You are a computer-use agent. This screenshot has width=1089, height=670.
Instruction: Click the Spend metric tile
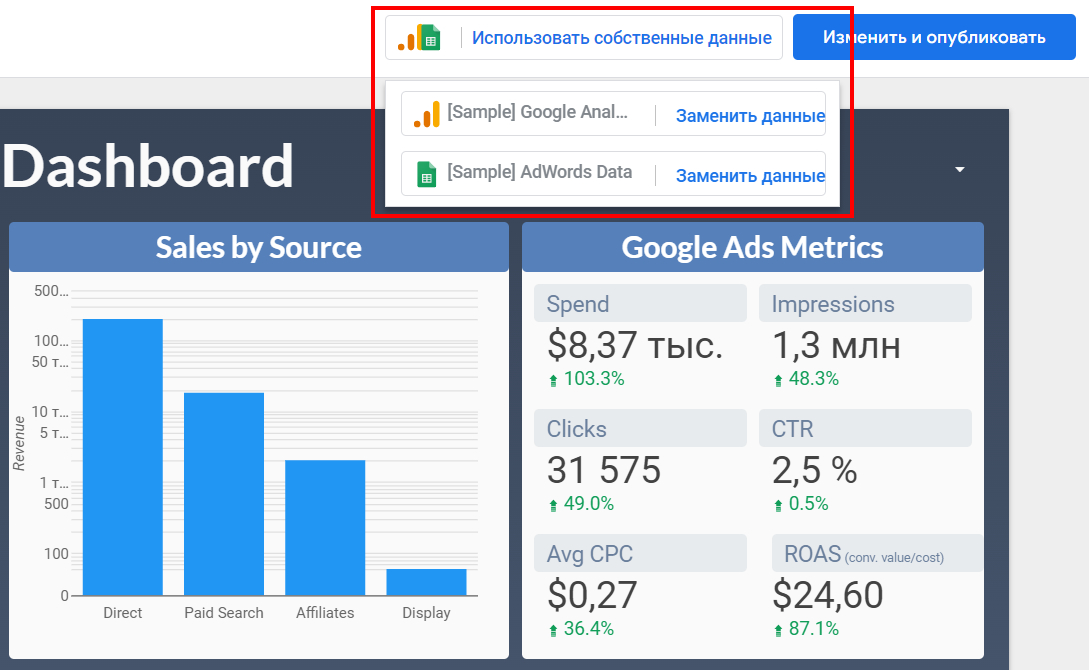tap(640, 303)
